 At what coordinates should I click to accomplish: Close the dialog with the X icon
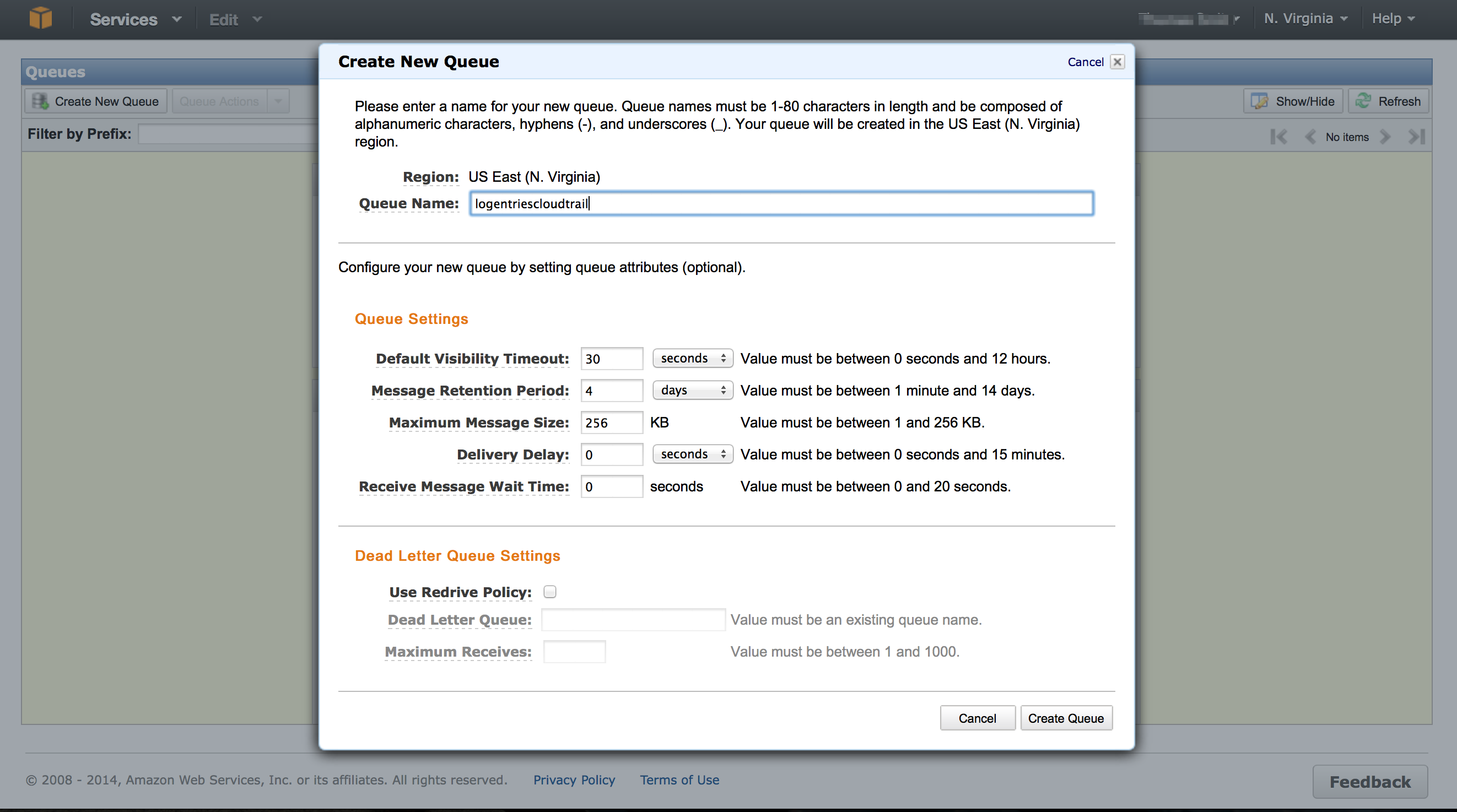pyautogui.click(x=1117, y=62)
